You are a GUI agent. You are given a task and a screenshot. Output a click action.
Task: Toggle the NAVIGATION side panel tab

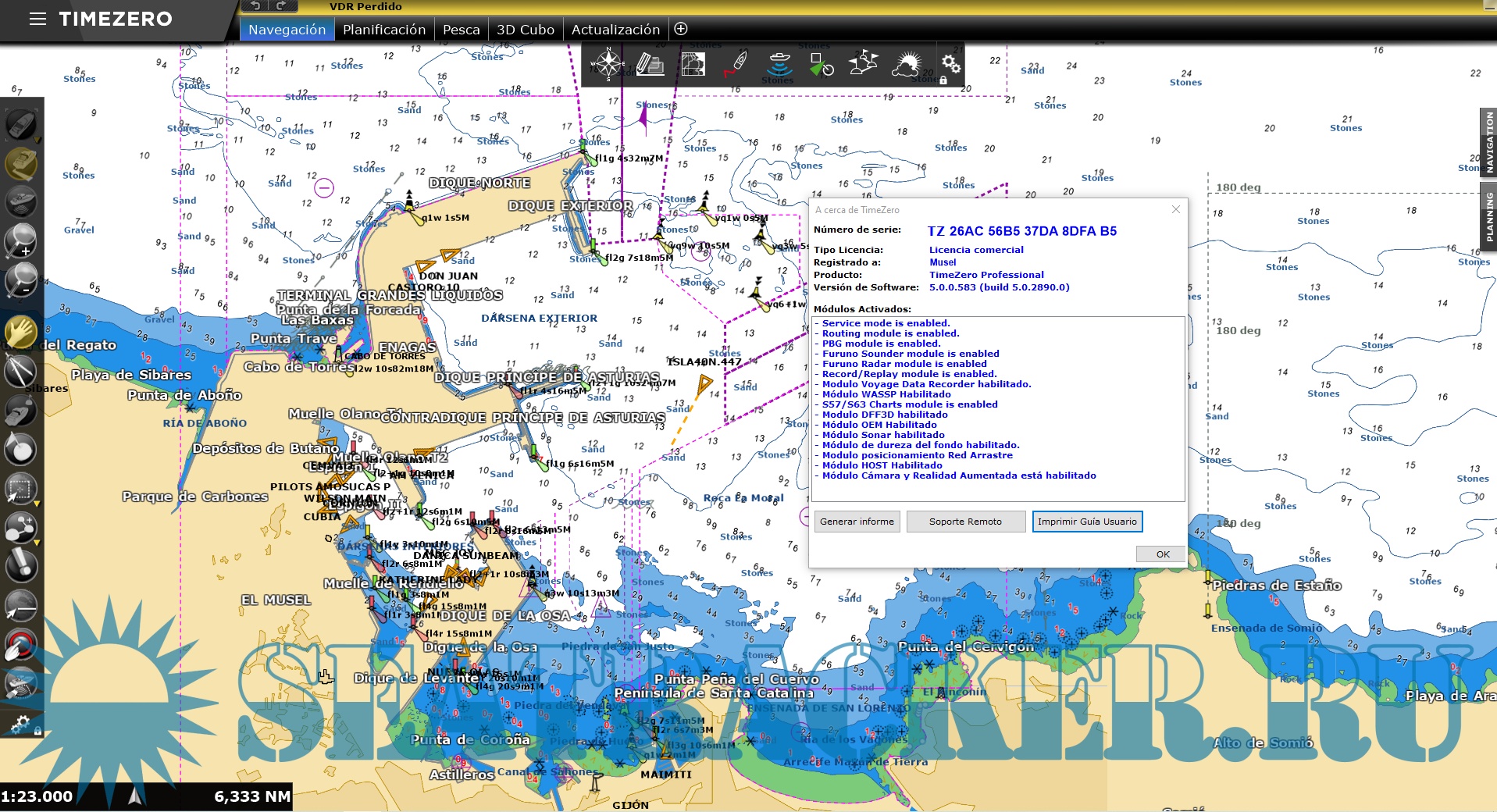pyautogui.click(x=1488, y=141)
